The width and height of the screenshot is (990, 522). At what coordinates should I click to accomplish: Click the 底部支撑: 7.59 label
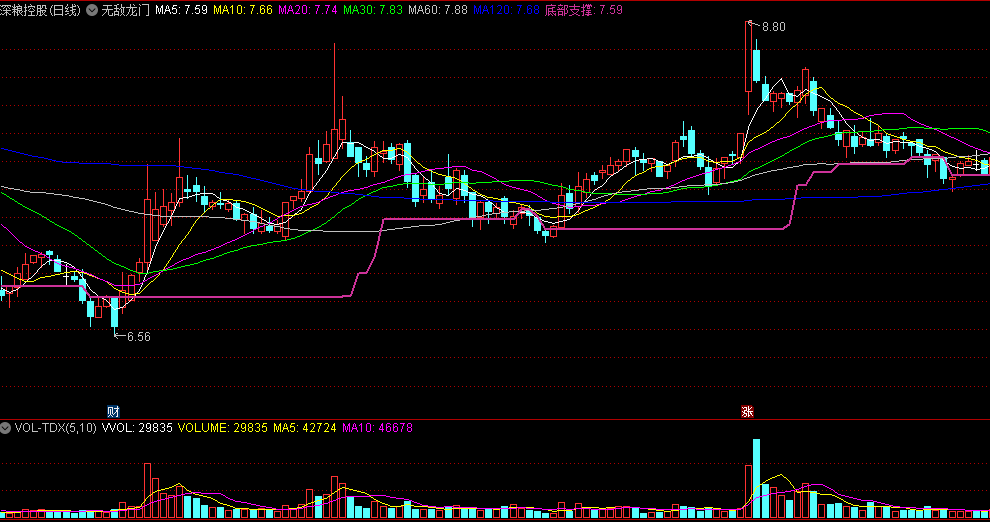tap(584, 10)
